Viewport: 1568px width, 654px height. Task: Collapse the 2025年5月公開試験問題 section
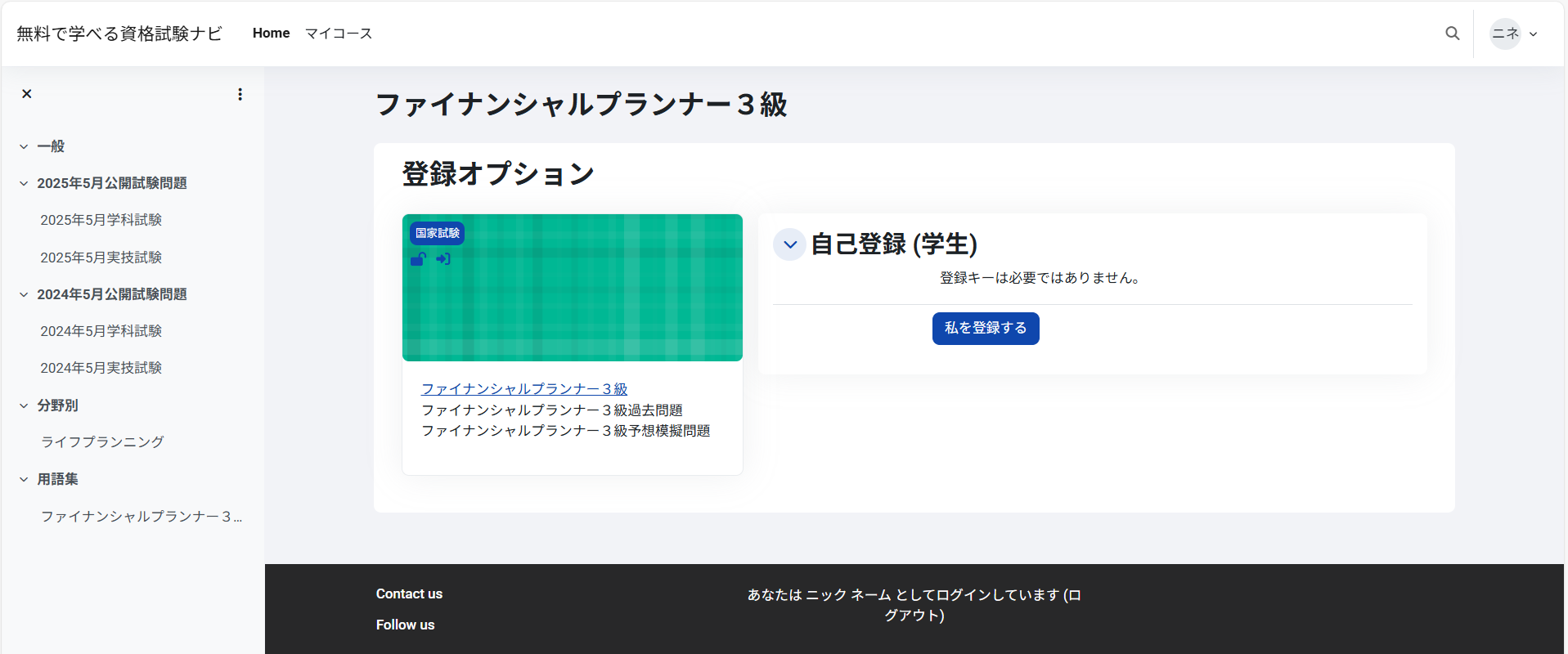click(24, 184)
